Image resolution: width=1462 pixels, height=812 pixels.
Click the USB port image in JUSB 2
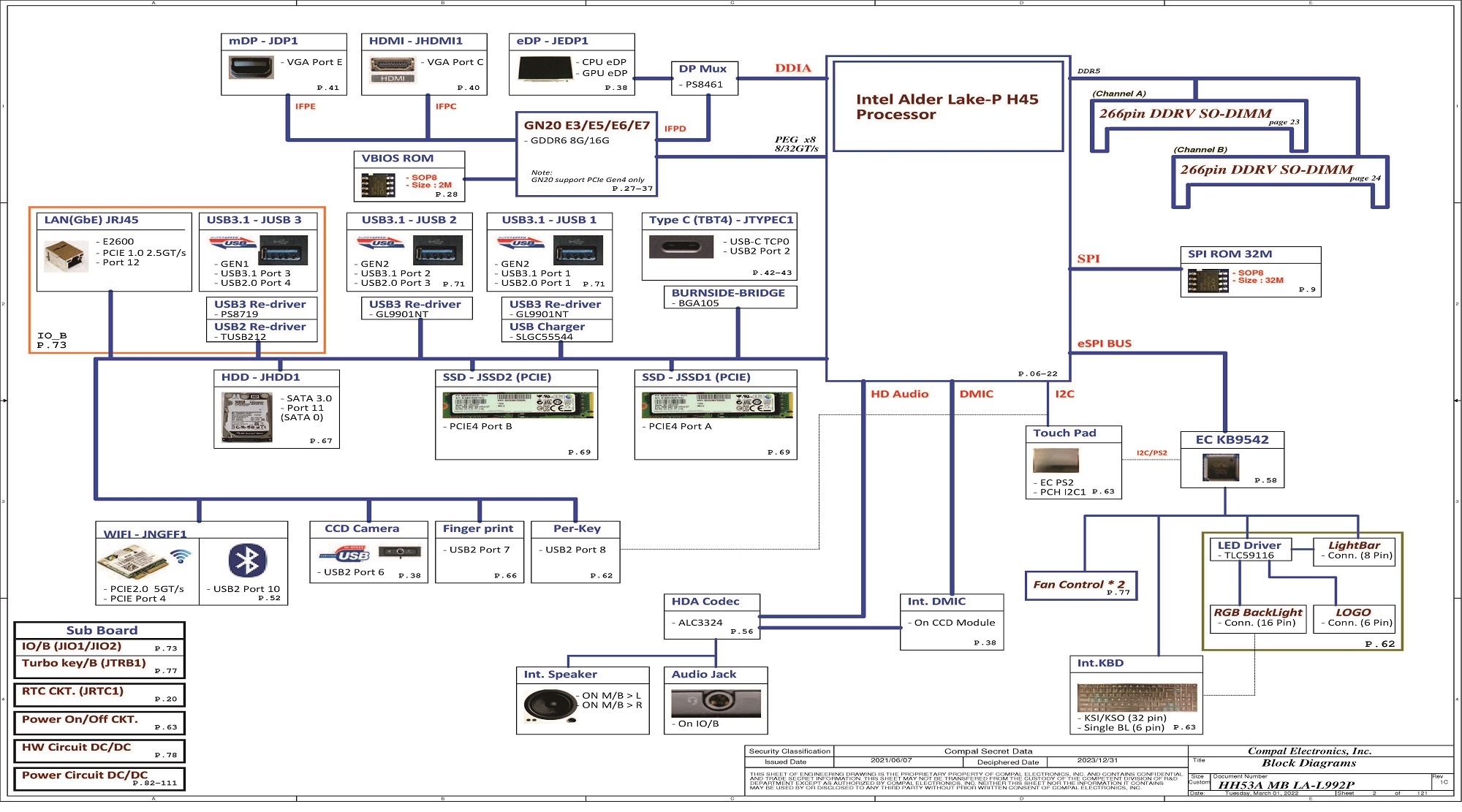pyautogui.click(x=438, y=251)
